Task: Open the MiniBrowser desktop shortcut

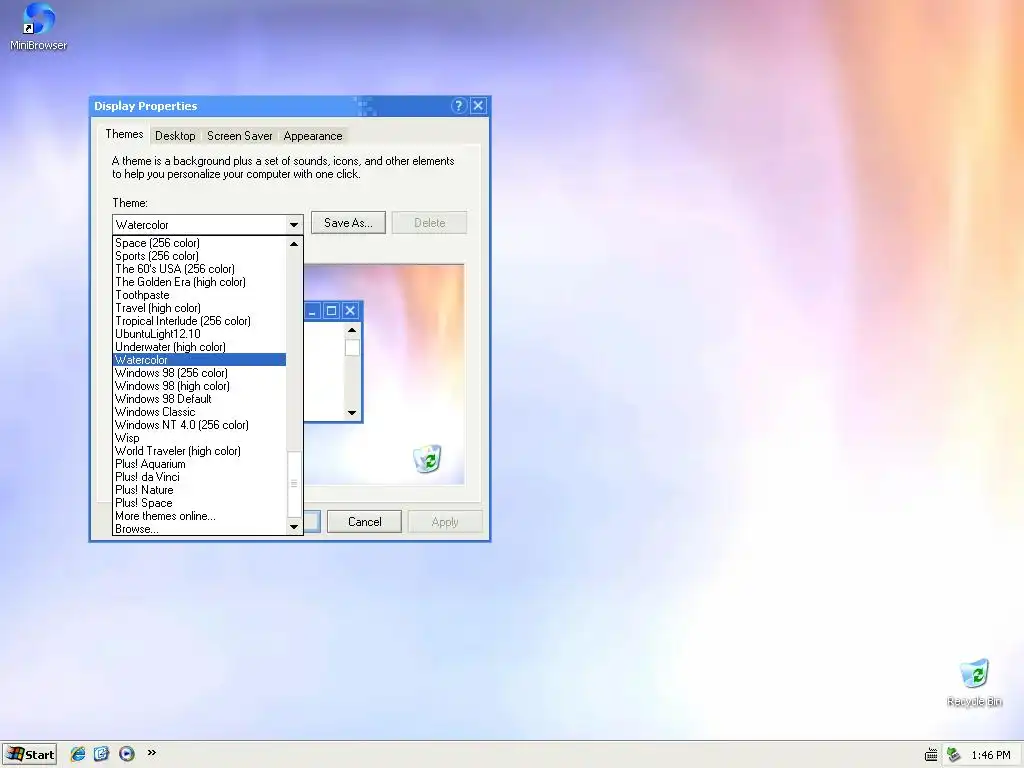Action: click(x=38, y=27)
